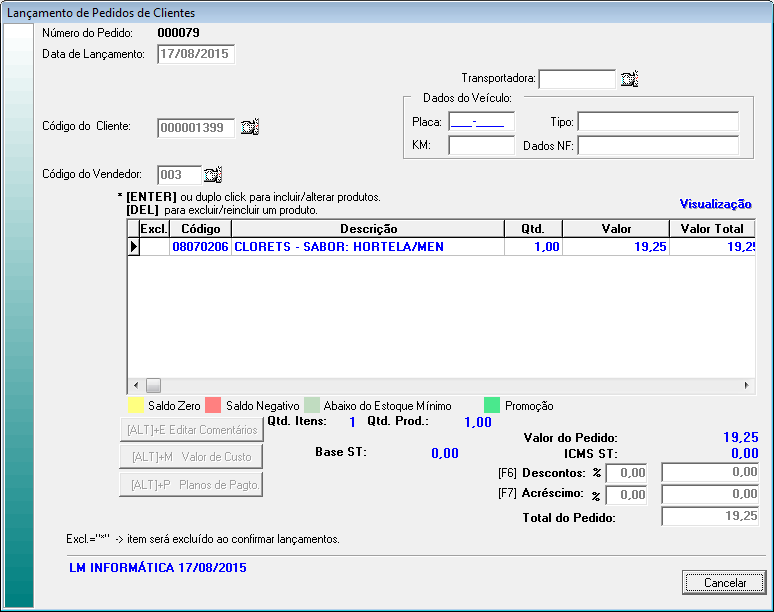
Task: Click the green Promoção color swatch
Action: click(x=491, y=406)
